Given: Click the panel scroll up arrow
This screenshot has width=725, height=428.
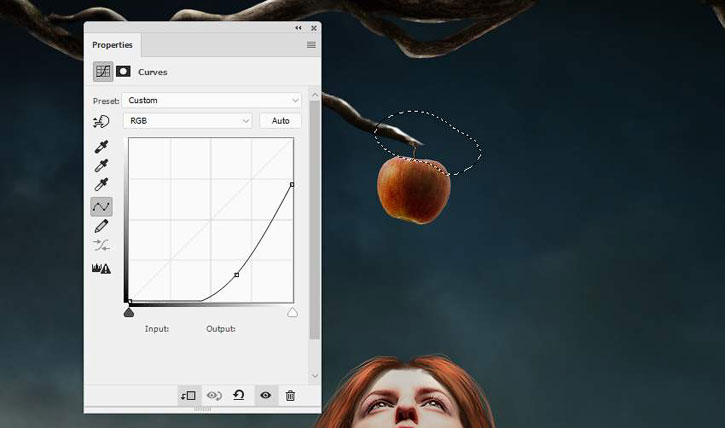Looking at the screenshot, I should pos(315,95).
